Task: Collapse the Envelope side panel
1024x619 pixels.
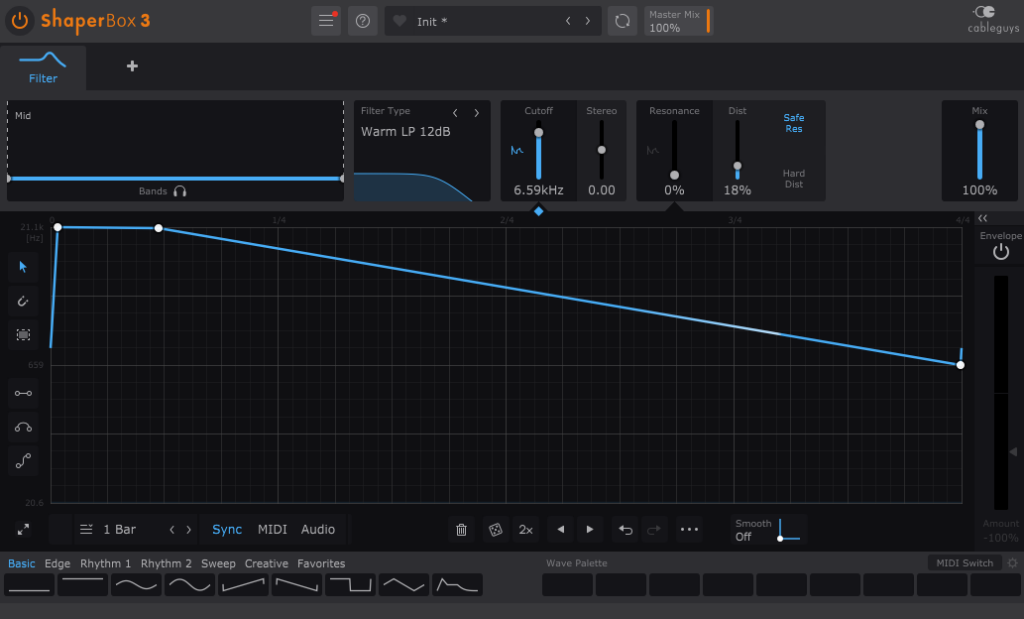Action: [982, 219]
